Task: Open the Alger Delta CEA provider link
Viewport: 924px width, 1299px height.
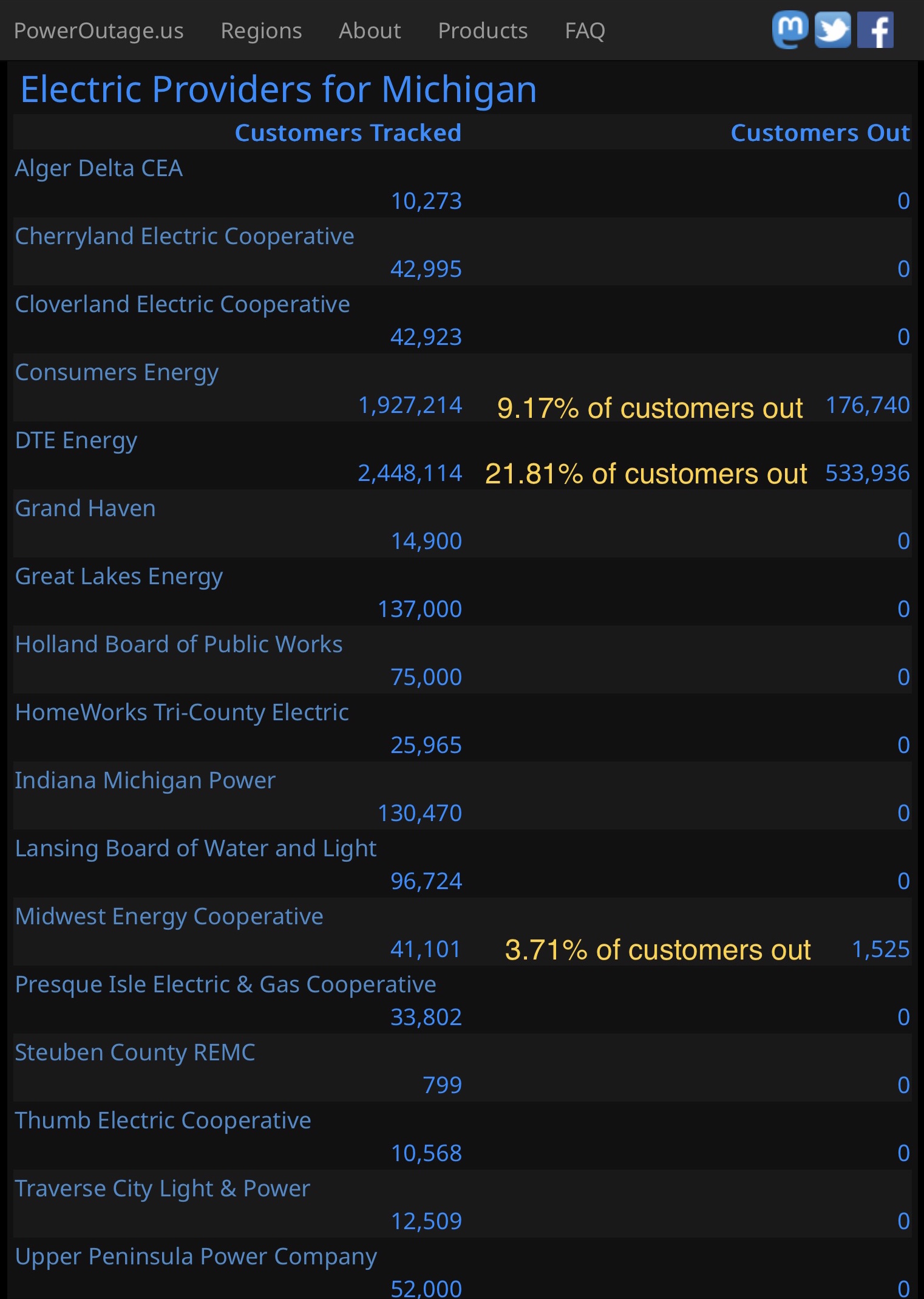Action: (x=98, y=168)
